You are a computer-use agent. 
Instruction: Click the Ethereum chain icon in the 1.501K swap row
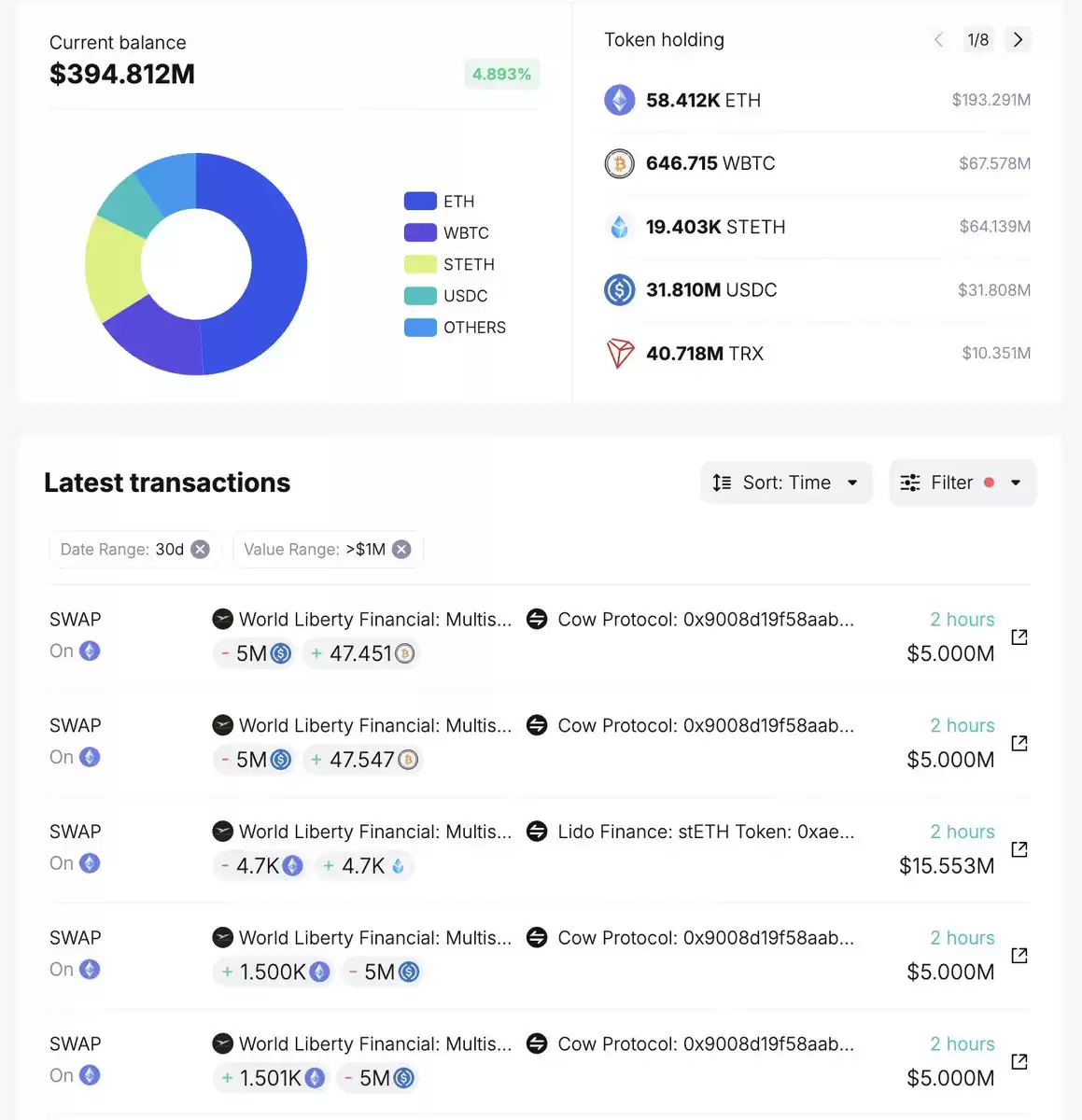[x=90, y=1075]
